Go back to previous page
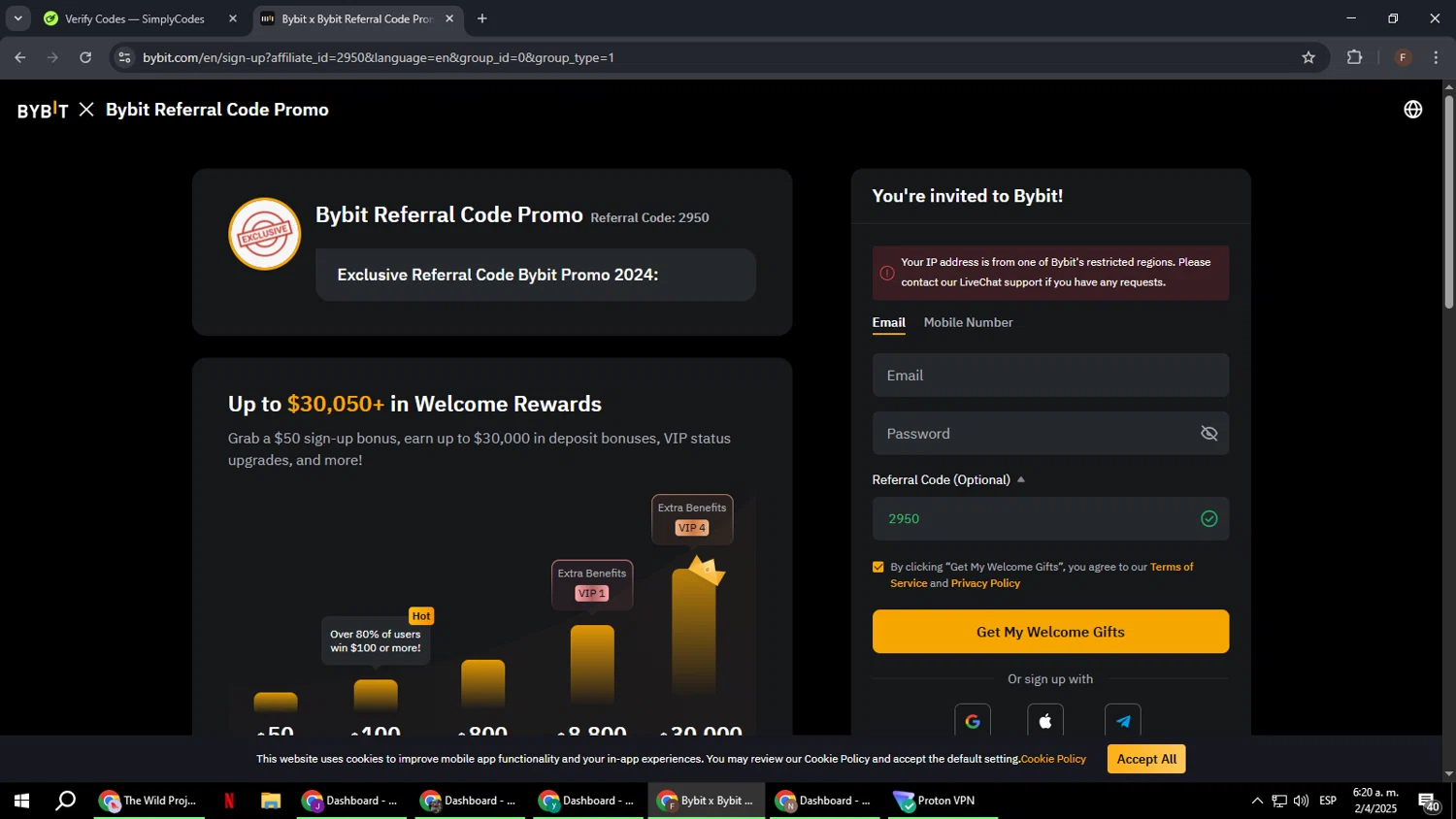The height and width of the screenshot is (819, 1456). [x=20, y=58]
